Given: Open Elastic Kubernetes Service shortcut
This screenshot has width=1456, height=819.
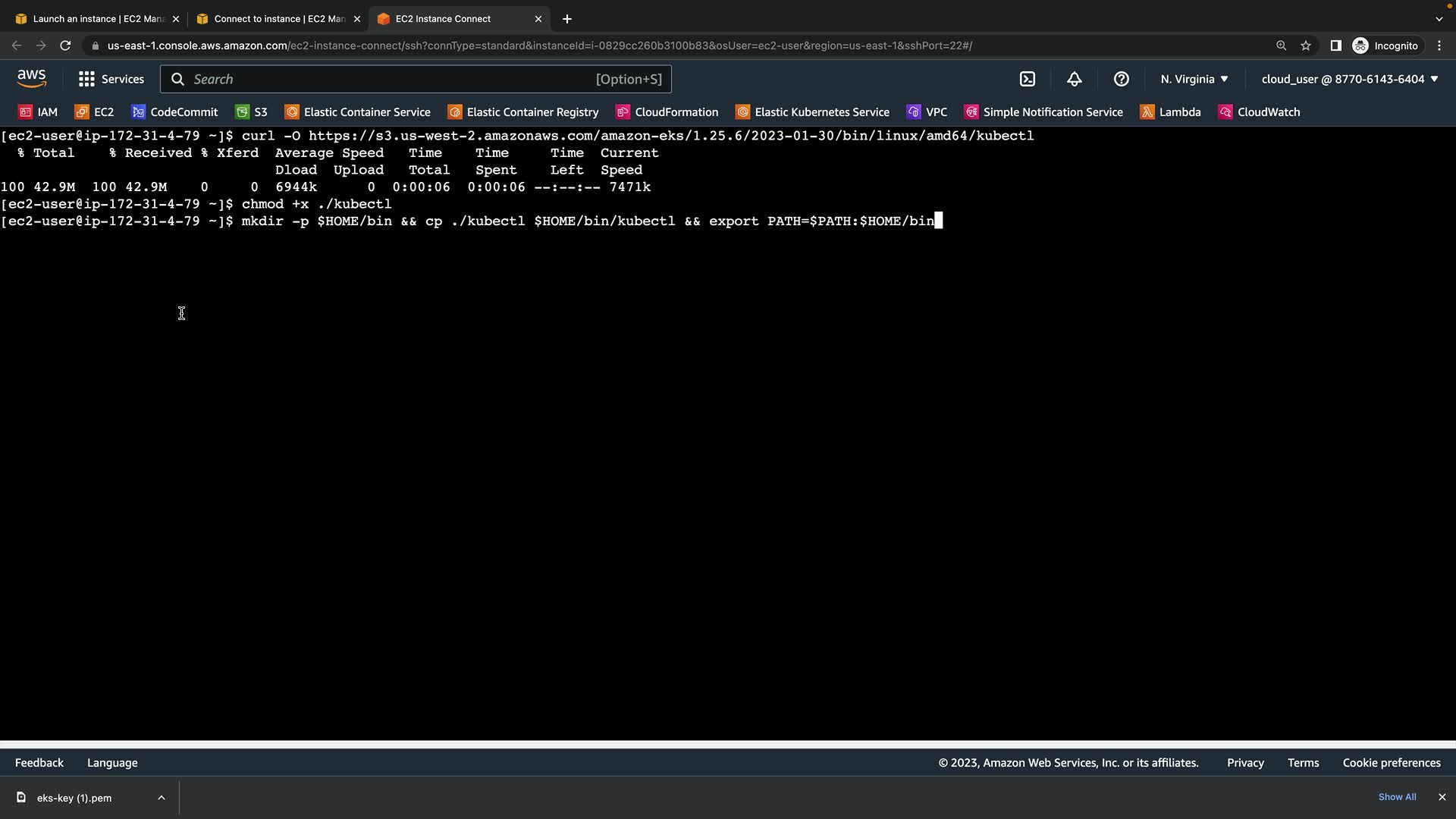Looking at the screenshot, I should [813, 112].
